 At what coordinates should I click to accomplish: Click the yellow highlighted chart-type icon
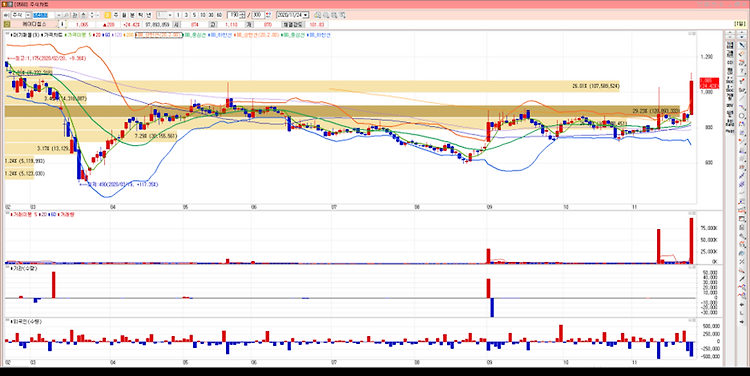click(108, 15)
